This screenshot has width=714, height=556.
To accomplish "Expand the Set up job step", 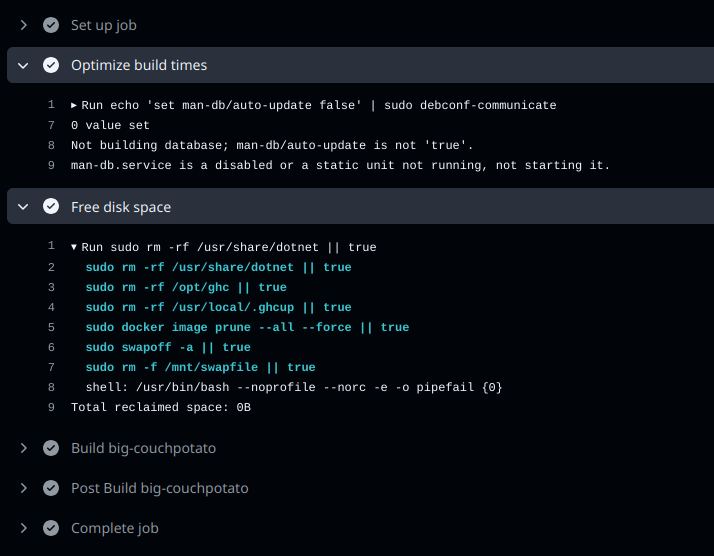I will click(24, 25).
